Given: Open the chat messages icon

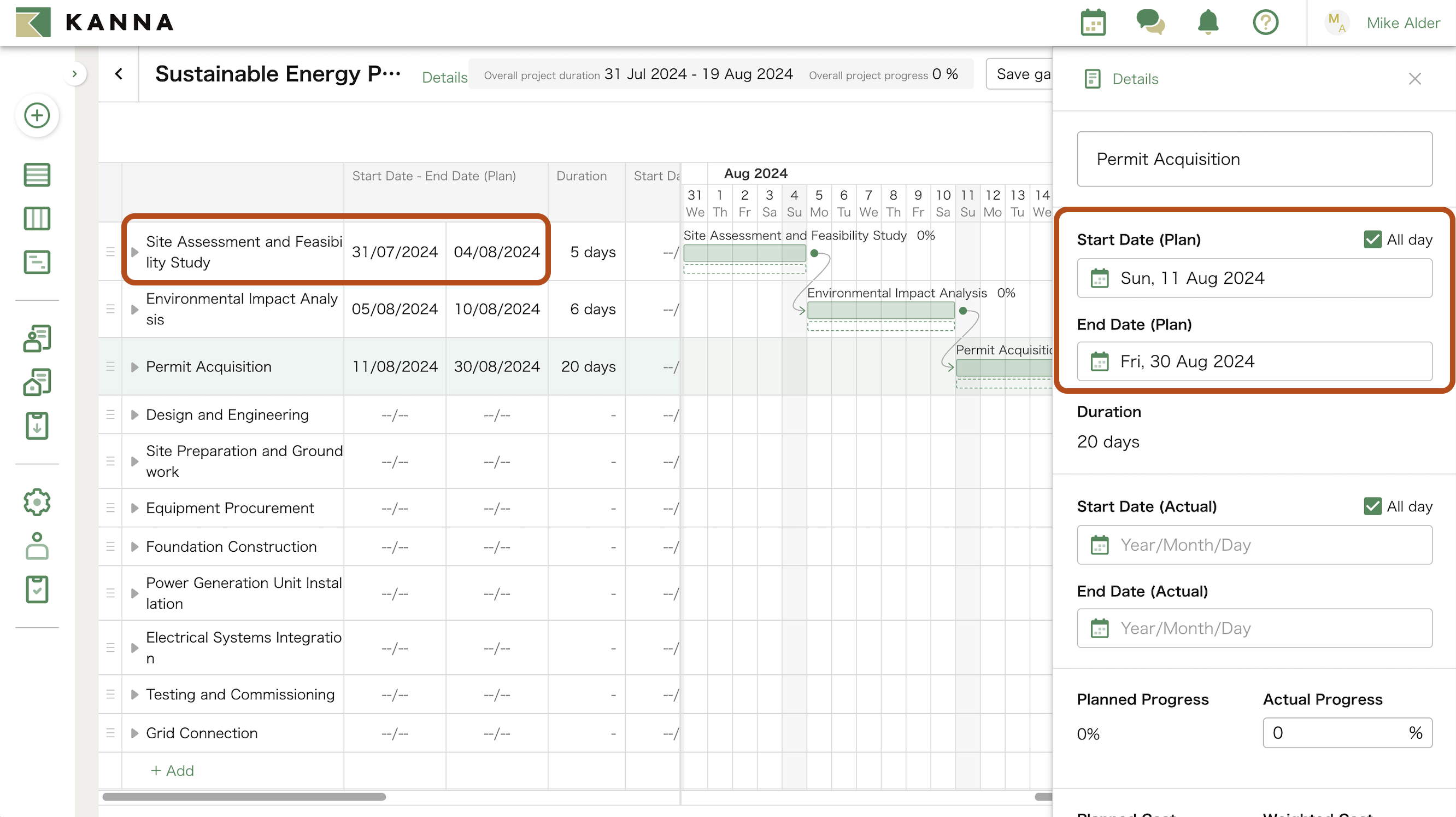Looking at the screenshot, I should (x=1150, y=22).
